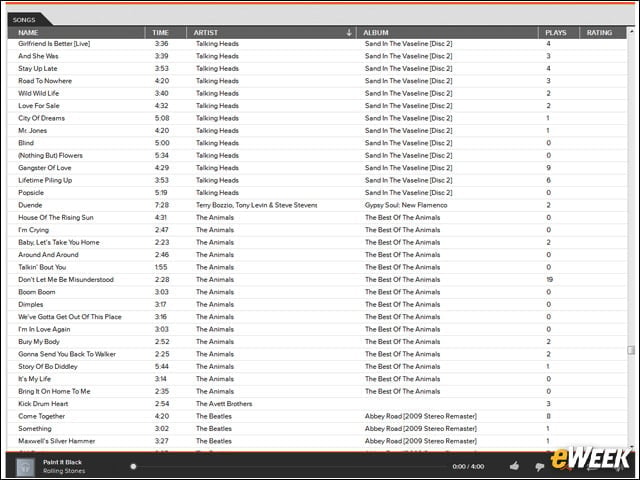Select song I'm Crying
This screenshot has height=480, width=640.
(x=33, y=230)
